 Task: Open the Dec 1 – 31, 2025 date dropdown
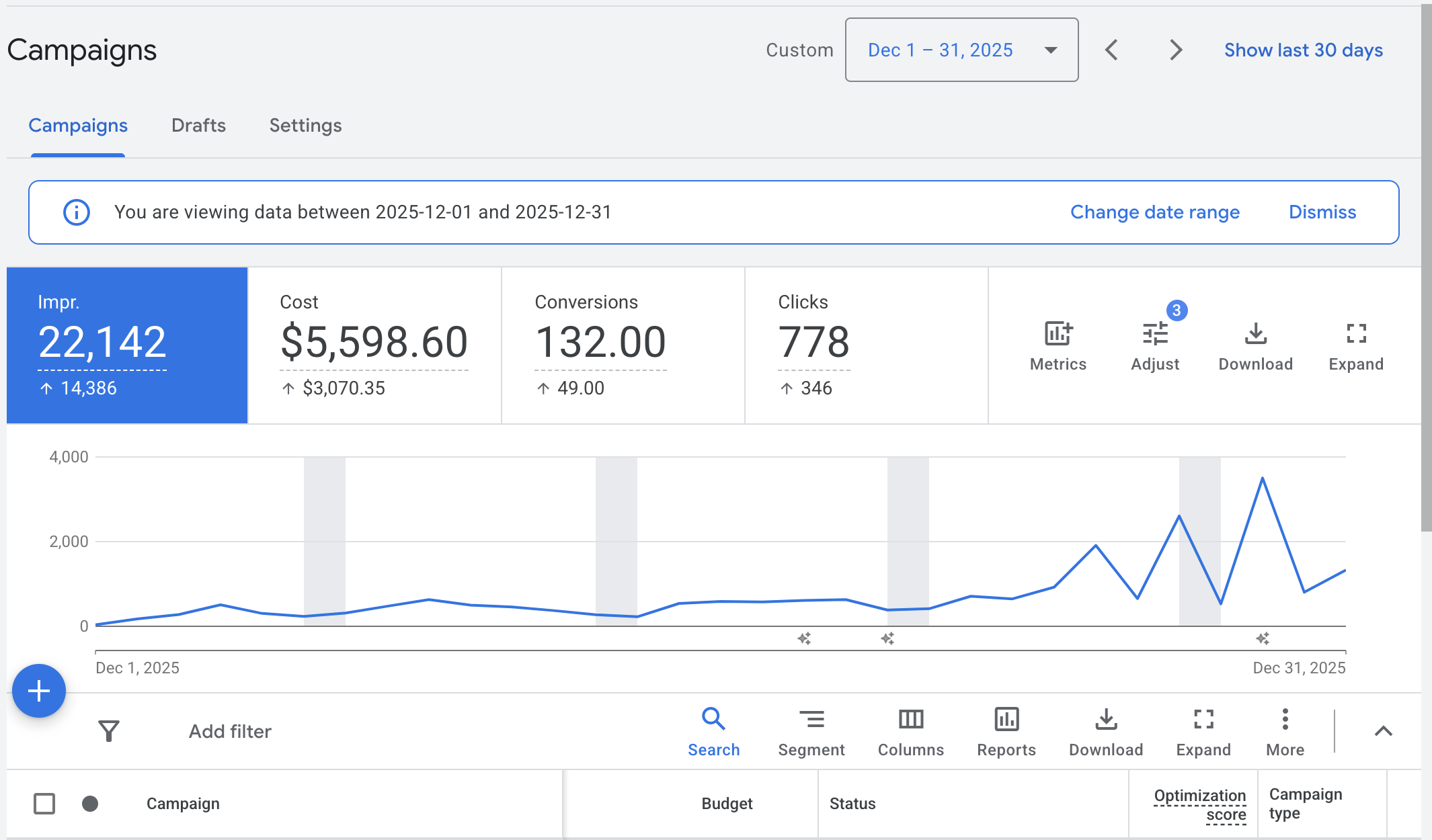coord(961,50)
